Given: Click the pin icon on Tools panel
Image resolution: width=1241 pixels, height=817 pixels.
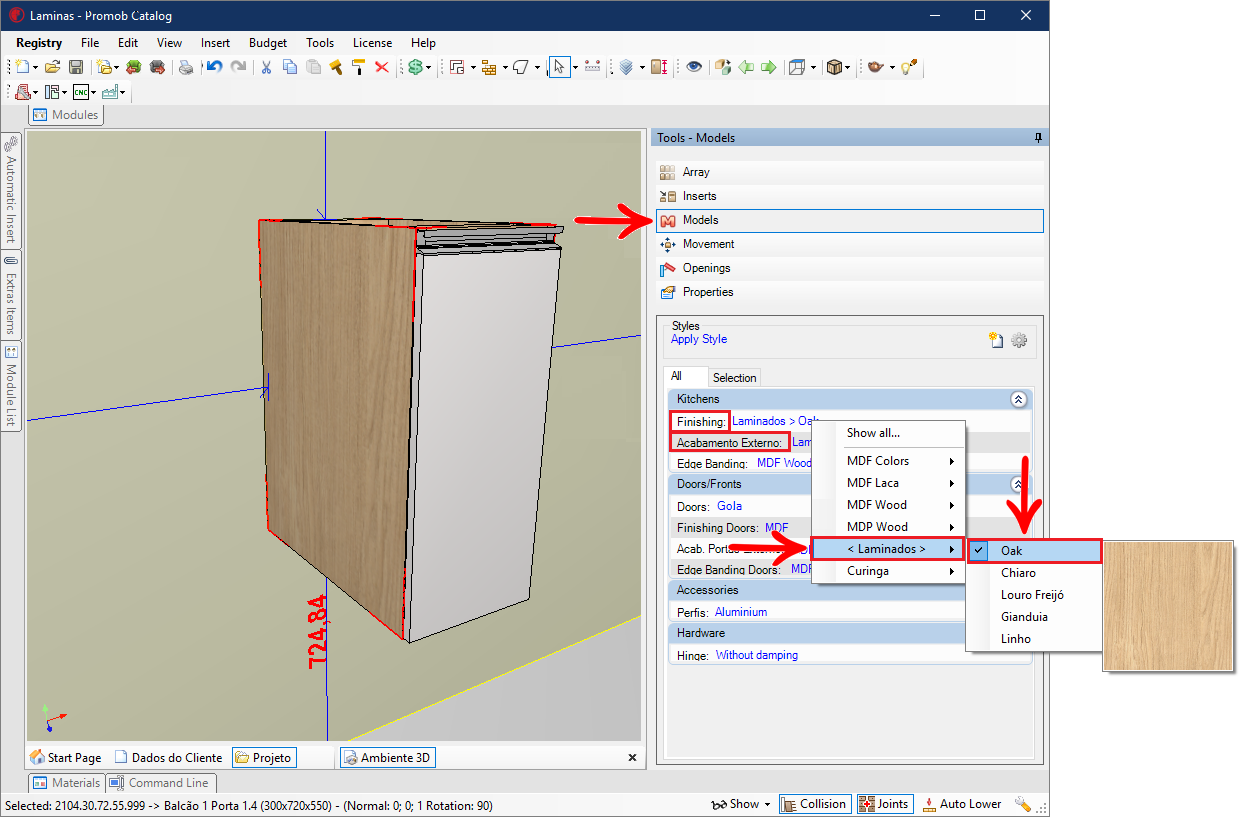Looking at the screenshot, I should pos(1038,138).
